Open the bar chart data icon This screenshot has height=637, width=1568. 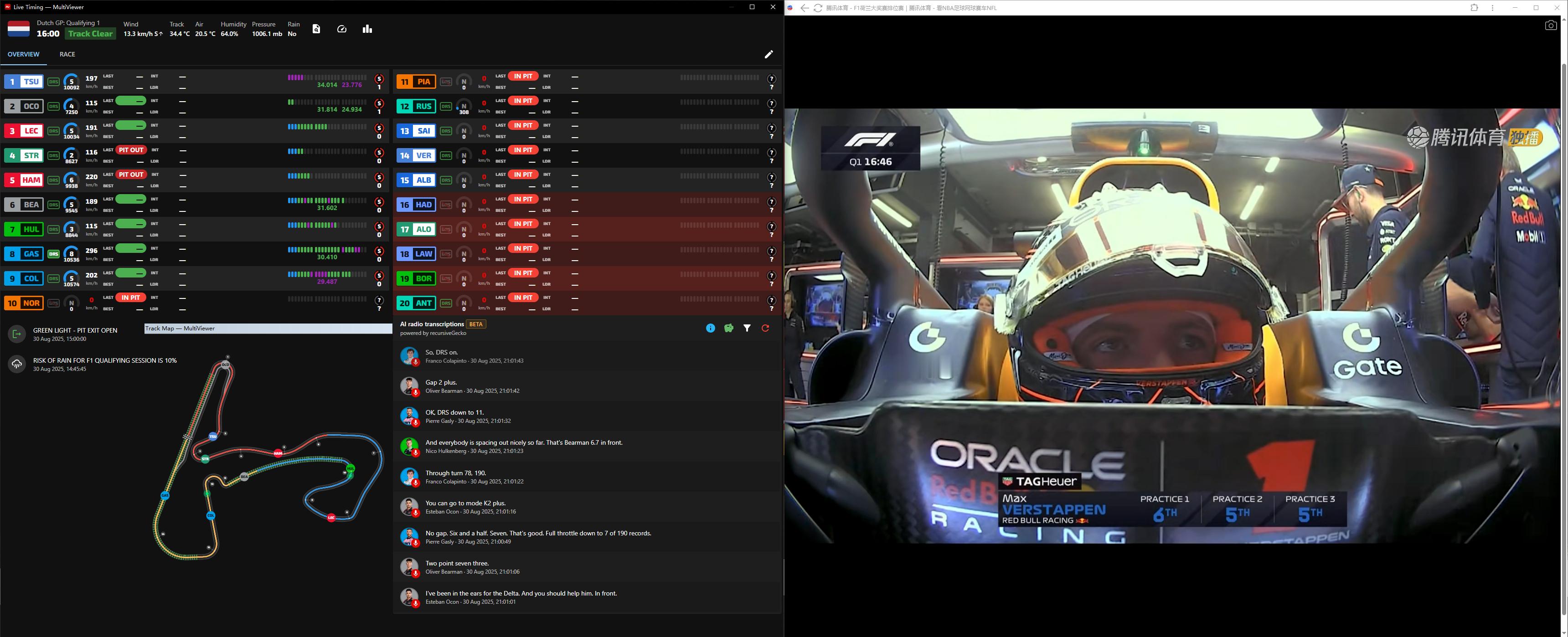coord(367,29)
